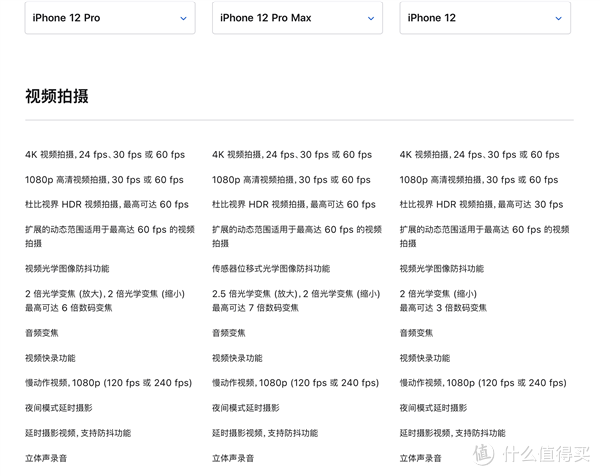The width and height of the screenshot is (600, 476).
Task: Open the iPhone 12 Pro model dropdown
Action: (109, 18)
